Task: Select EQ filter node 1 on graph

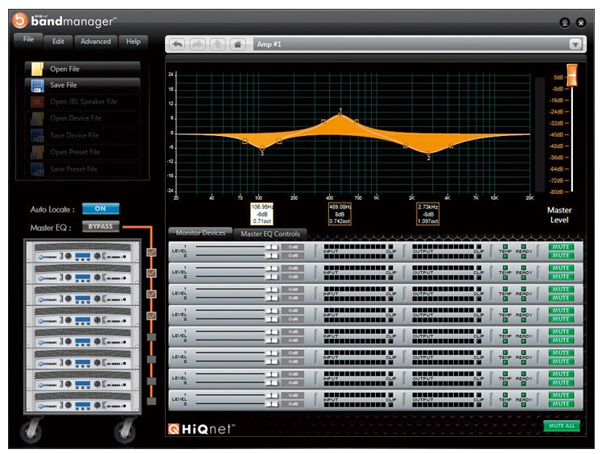Action: [x=340, y=113]
